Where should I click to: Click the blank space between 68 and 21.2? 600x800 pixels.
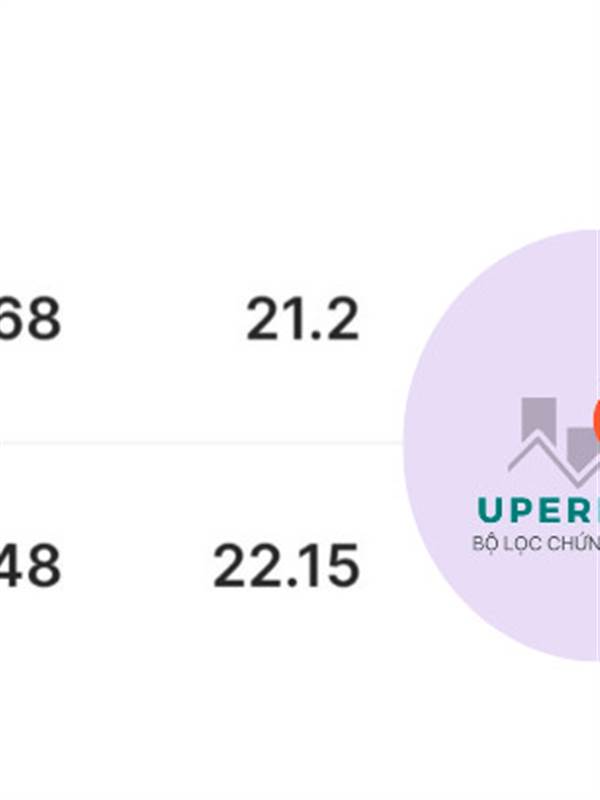click(153, 320)
